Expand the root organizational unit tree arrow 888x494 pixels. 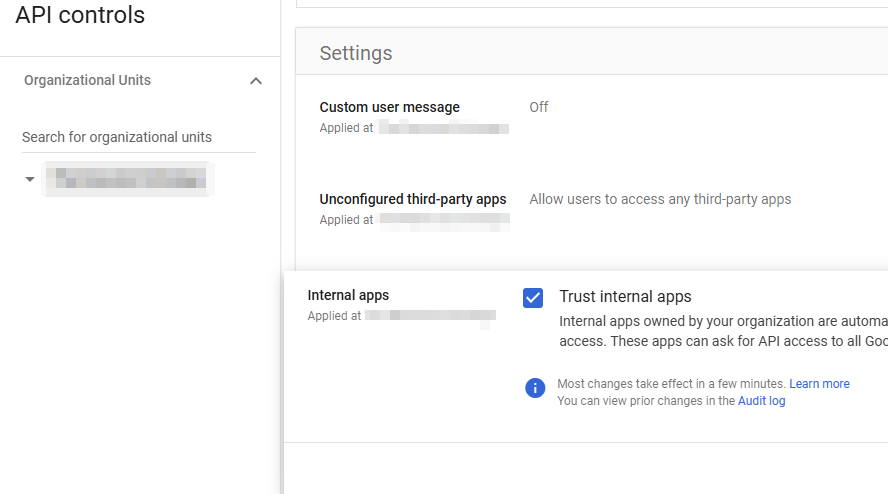(30, 179)
